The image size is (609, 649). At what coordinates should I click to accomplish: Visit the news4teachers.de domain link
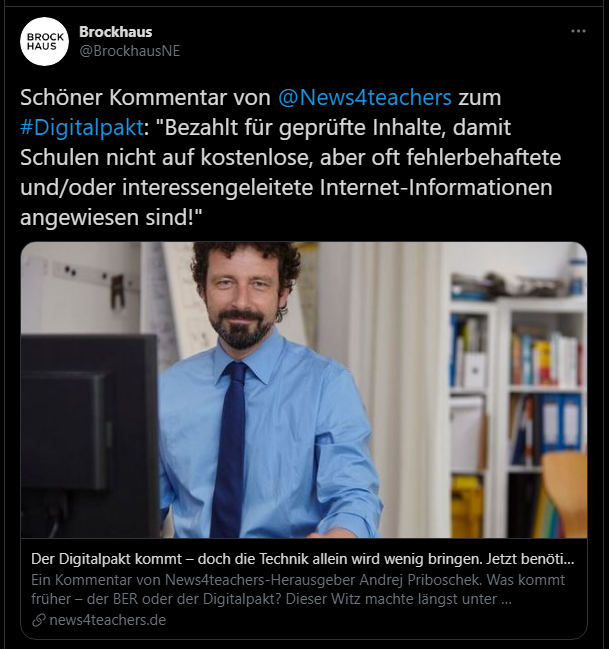(108, 620)
